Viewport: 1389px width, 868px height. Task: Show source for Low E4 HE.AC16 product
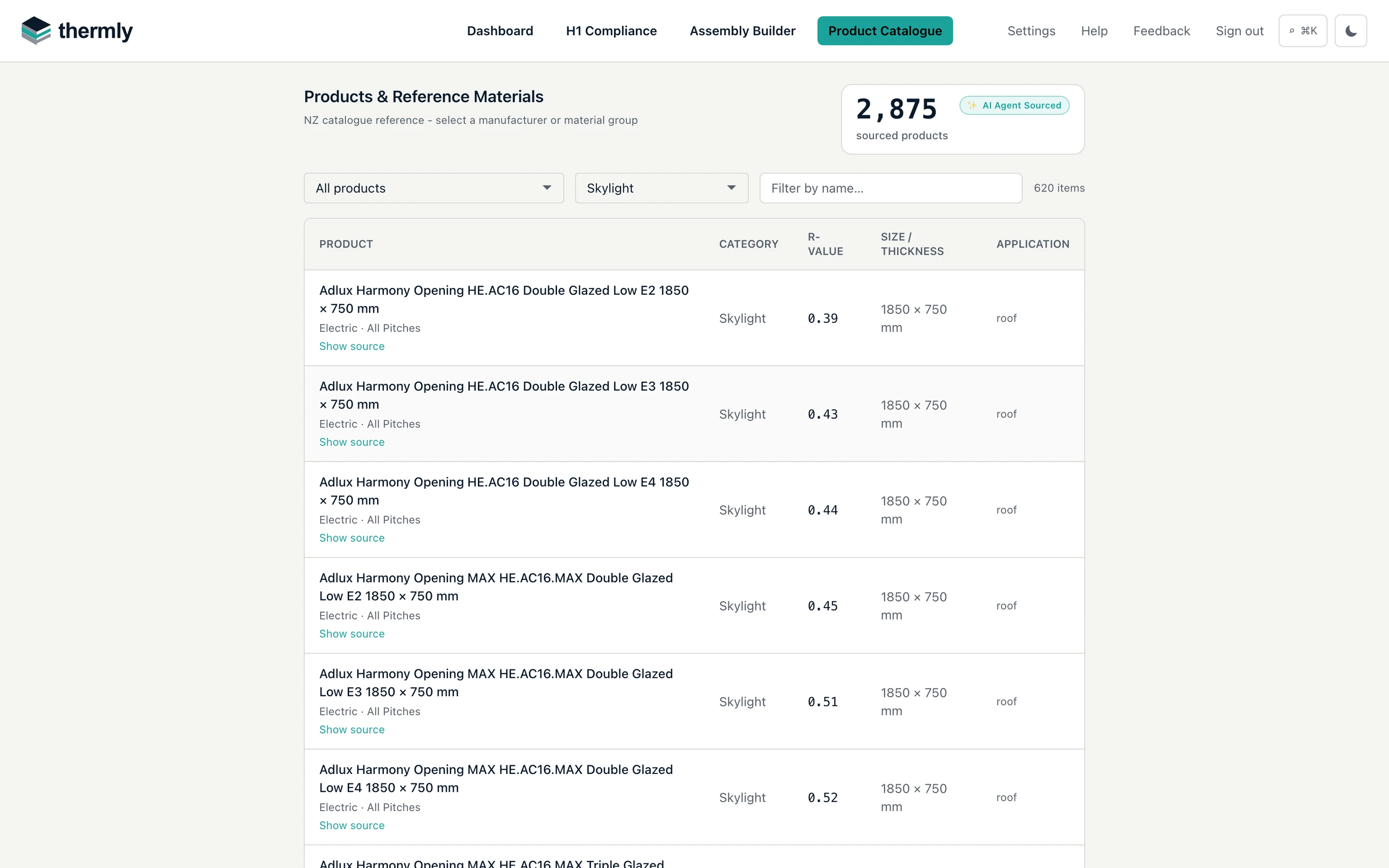click(352, 538)
